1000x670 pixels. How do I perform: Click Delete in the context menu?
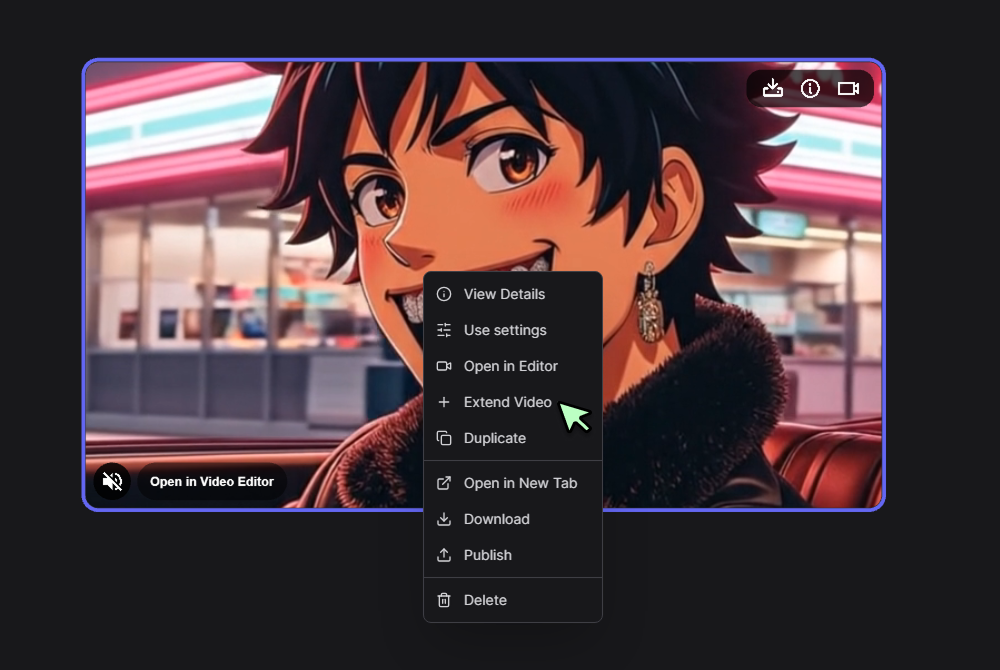click(484, 600)
